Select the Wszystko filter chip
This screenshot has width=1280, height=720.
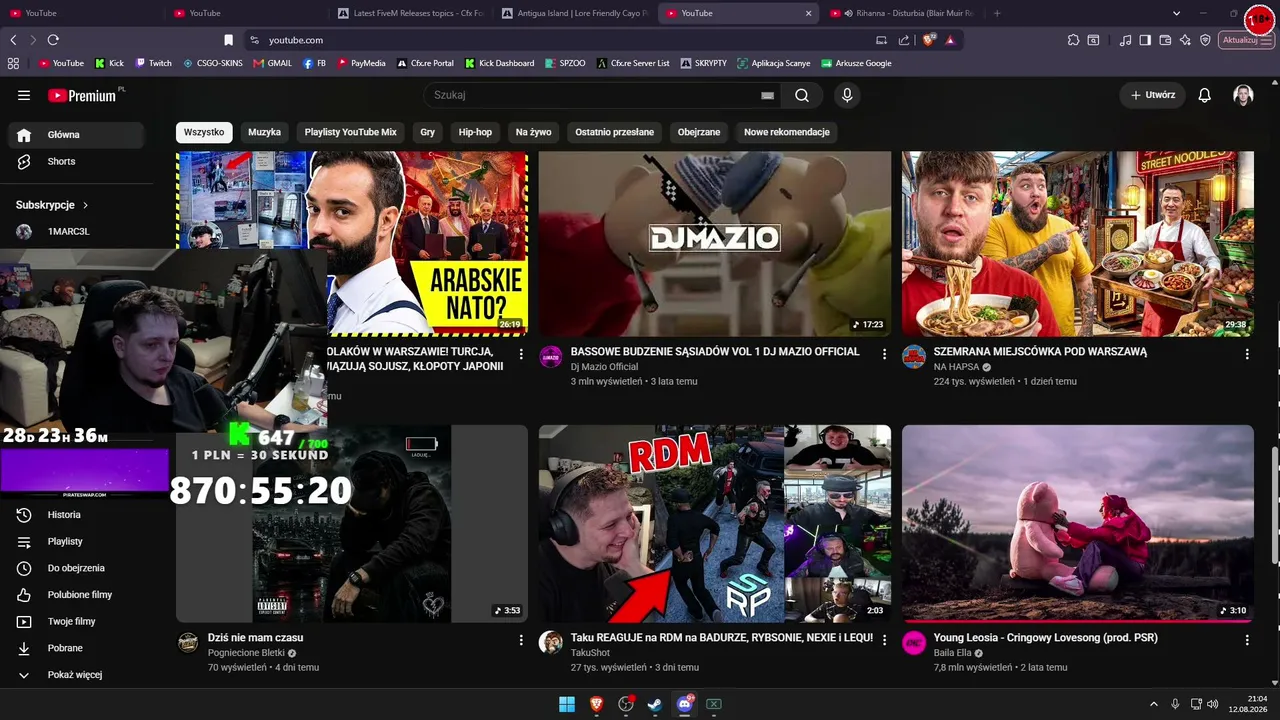coord(204,132)
